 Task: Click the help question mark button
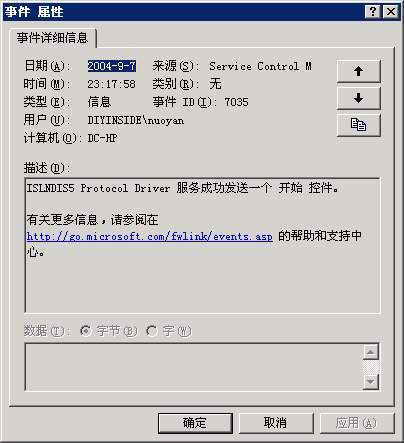(x=373, y=12)
